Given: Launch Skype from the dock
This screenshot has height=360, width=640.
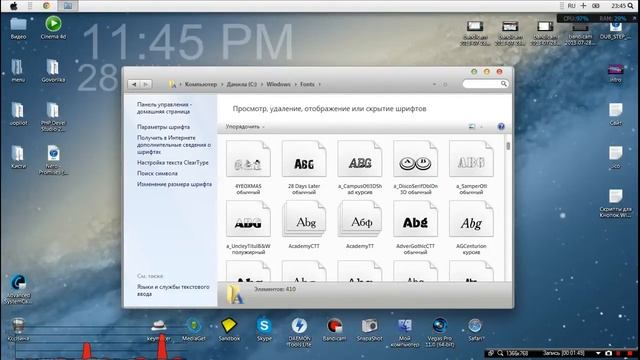Looking at the screenshot, I should pos(264,329).
